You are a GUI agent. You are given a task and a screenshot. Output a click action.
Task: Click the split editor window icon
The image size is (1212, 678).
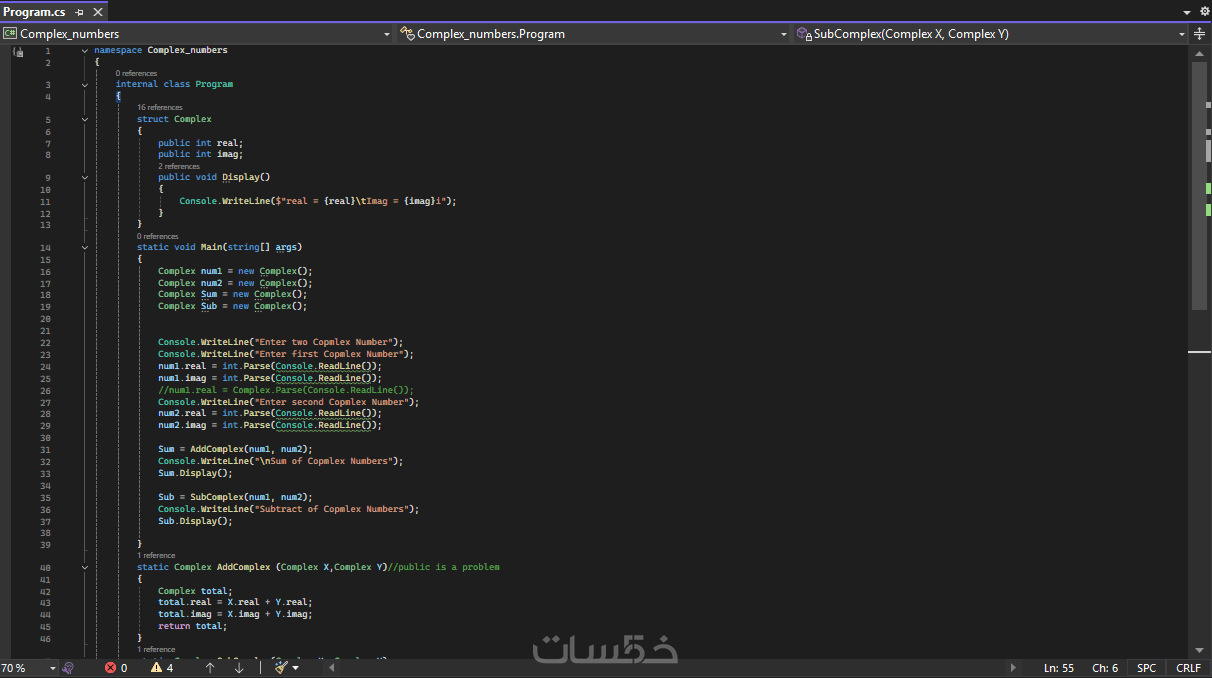(x=1199, y=34)
